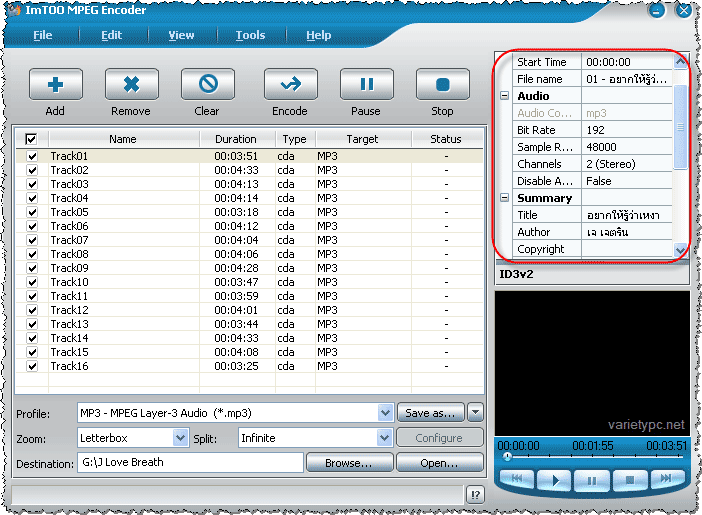This screenshot has width=702, height=515.
Task: Uncheck the Track14 checkbox
Action: tap(32, 338)
